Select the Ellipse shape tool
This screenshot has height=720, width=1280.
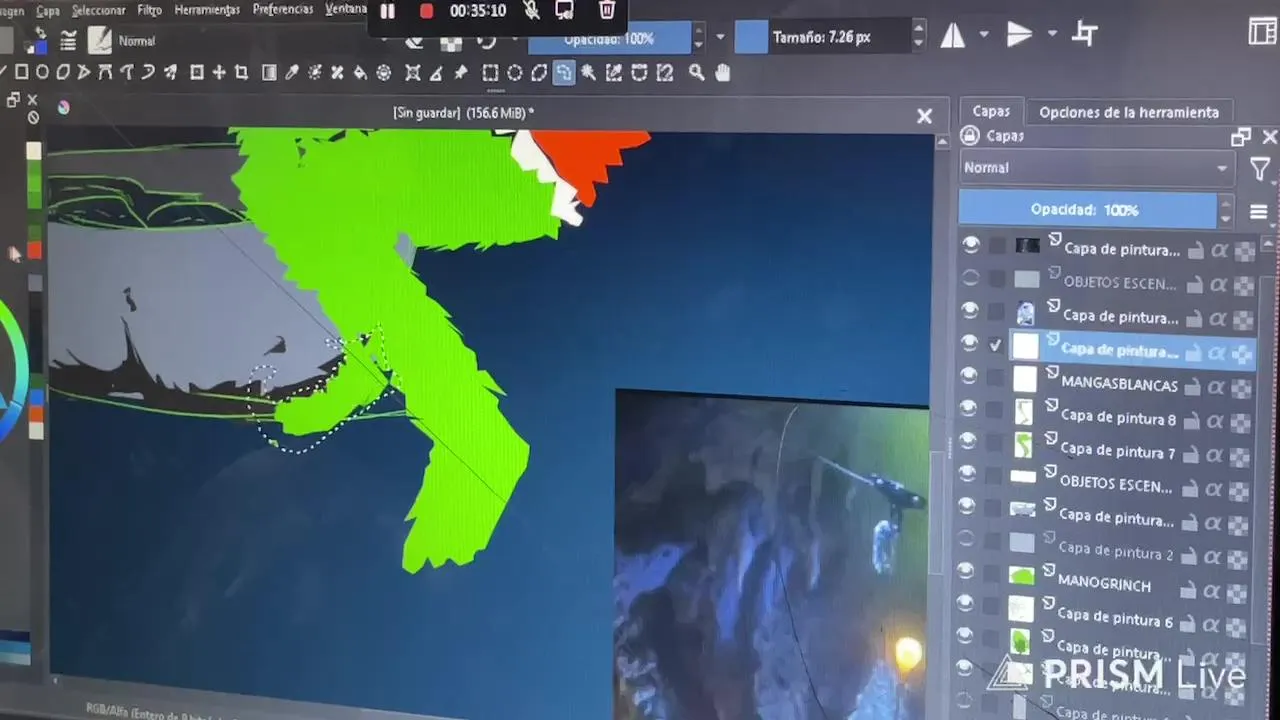[x=42, y=72]
